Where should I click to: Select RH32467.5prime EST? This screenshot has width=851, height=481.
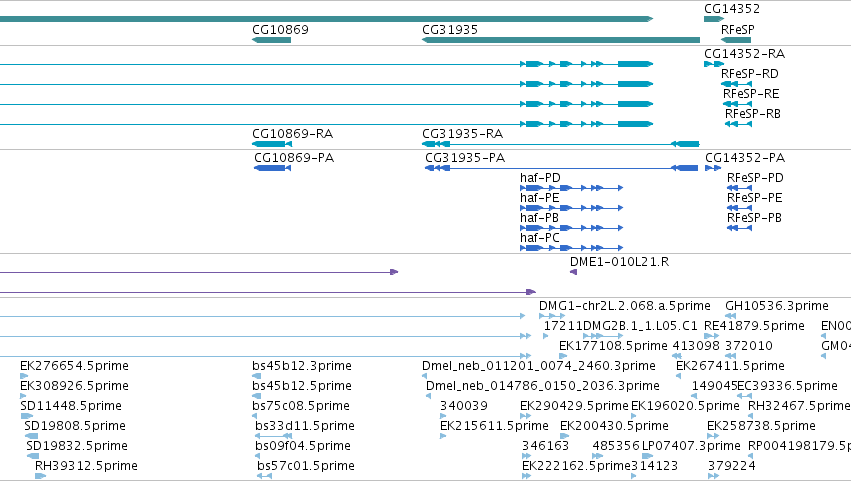799,406
